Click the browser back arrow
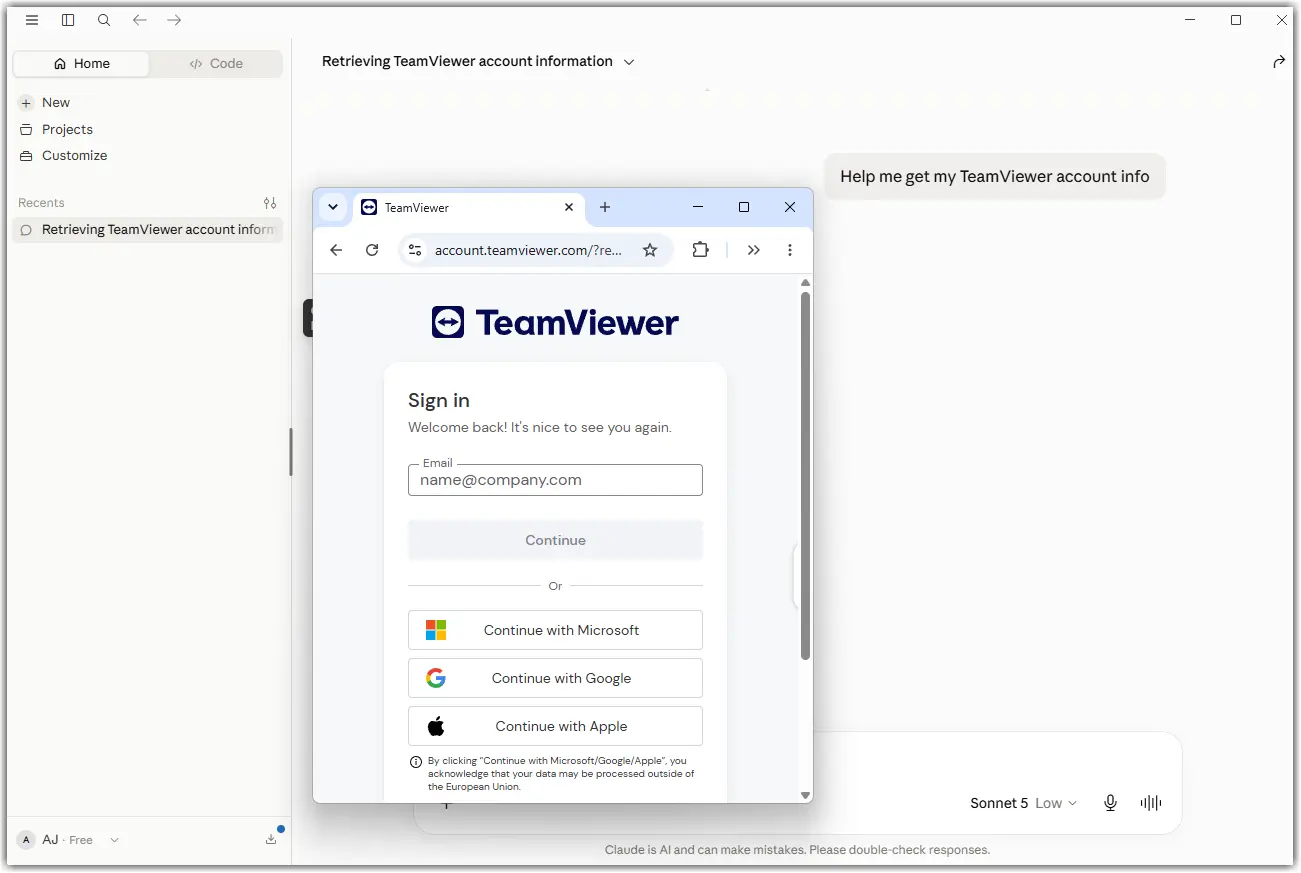 (336, 250)
